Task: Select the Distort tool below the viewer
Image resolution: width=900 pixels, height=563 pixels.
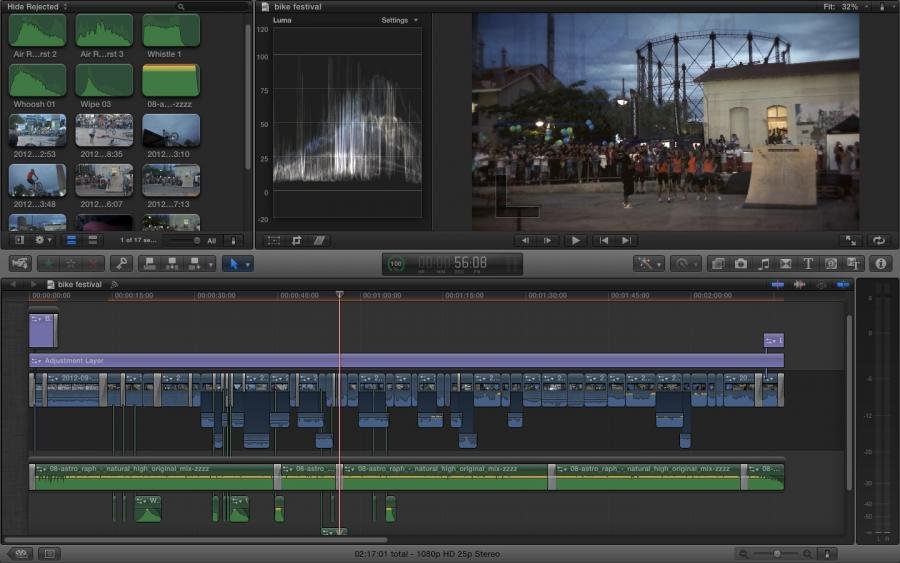Action: [x=319, y=240]
